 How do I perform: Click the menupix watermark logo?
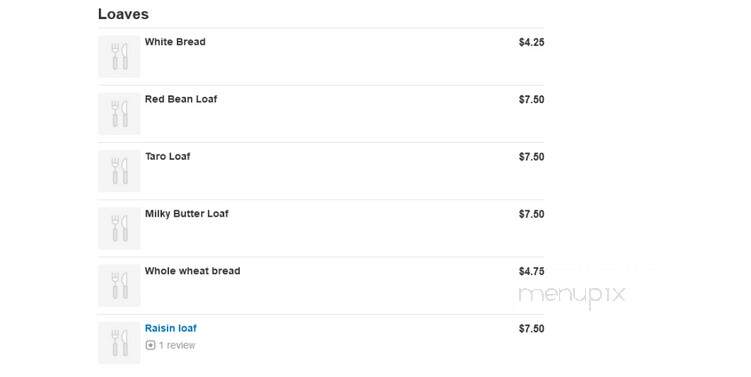click(572, 295)
